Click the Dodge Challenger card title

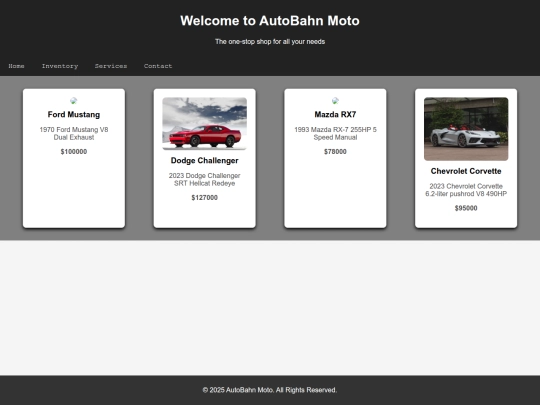[205, 160]
